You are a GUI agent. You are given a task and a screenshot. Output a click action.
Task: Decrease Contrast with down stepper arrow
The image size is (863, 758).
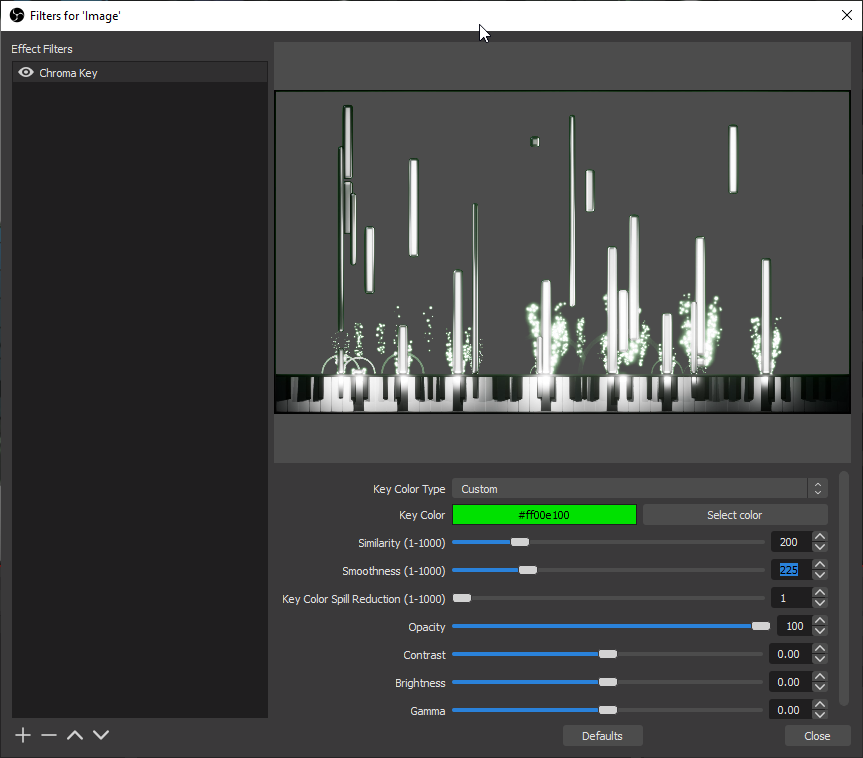click(x=820, y=659)
